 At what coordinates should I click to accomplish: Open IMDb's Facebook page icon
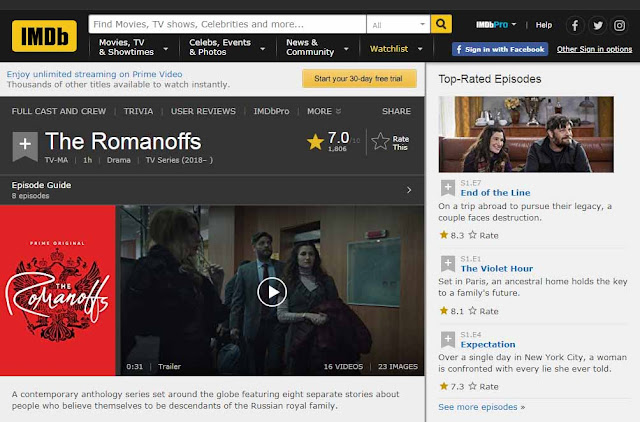(x=575, y=25)
